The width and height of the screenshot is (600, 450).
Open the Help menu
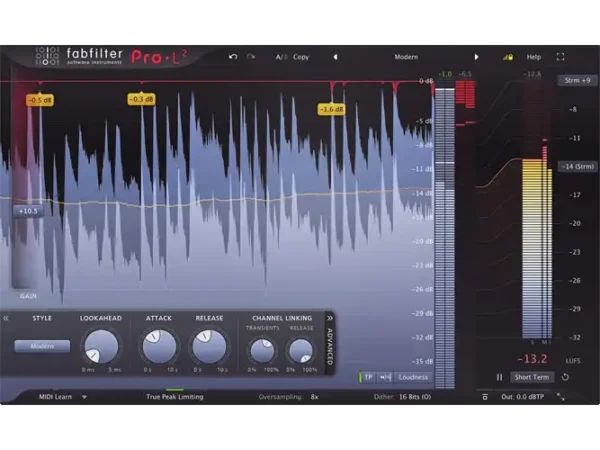pyautogui.click(x=534, y=57)
